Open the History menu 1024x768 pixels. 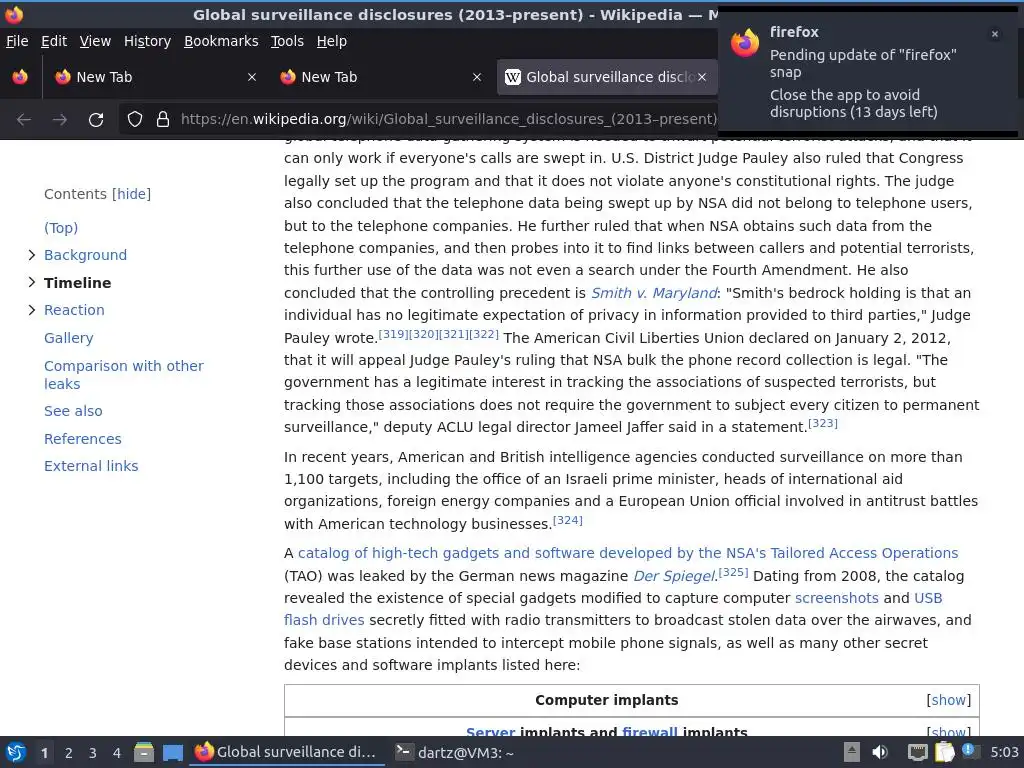[x=147, y=41]
